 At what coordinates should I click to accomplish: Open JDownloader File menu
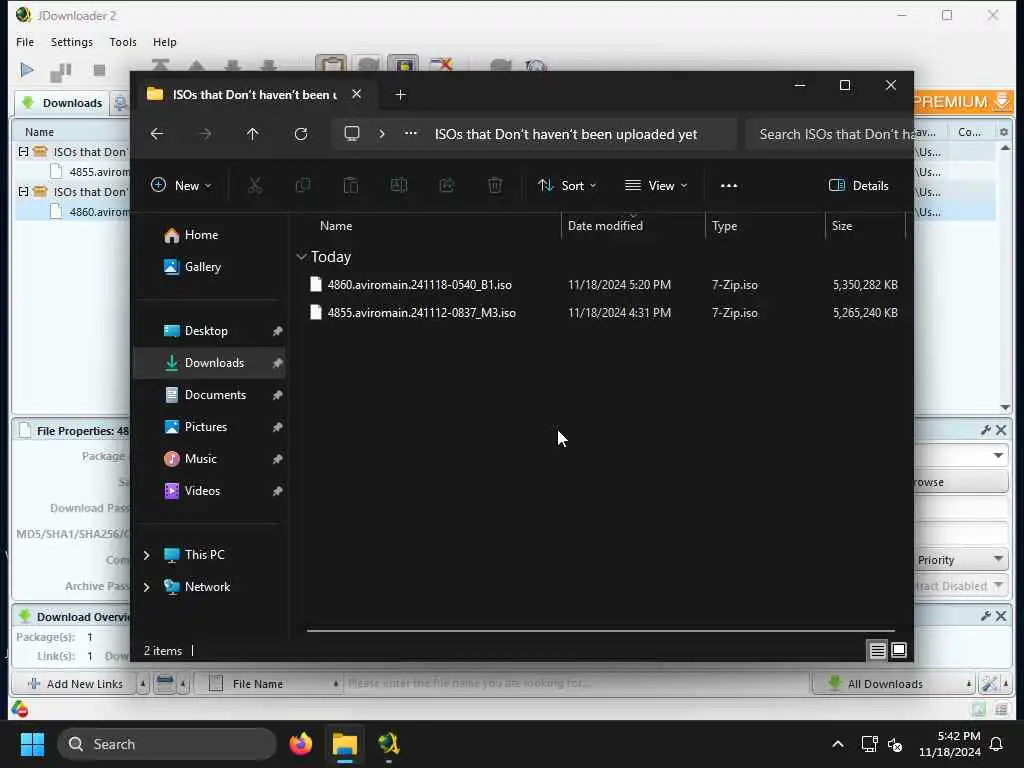tap(25, 42)
